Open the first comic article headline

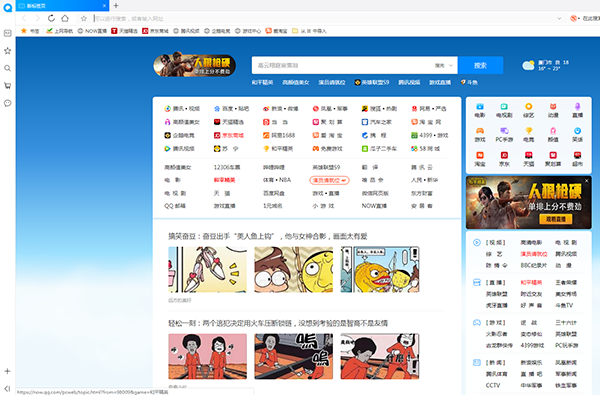[268, 236]
